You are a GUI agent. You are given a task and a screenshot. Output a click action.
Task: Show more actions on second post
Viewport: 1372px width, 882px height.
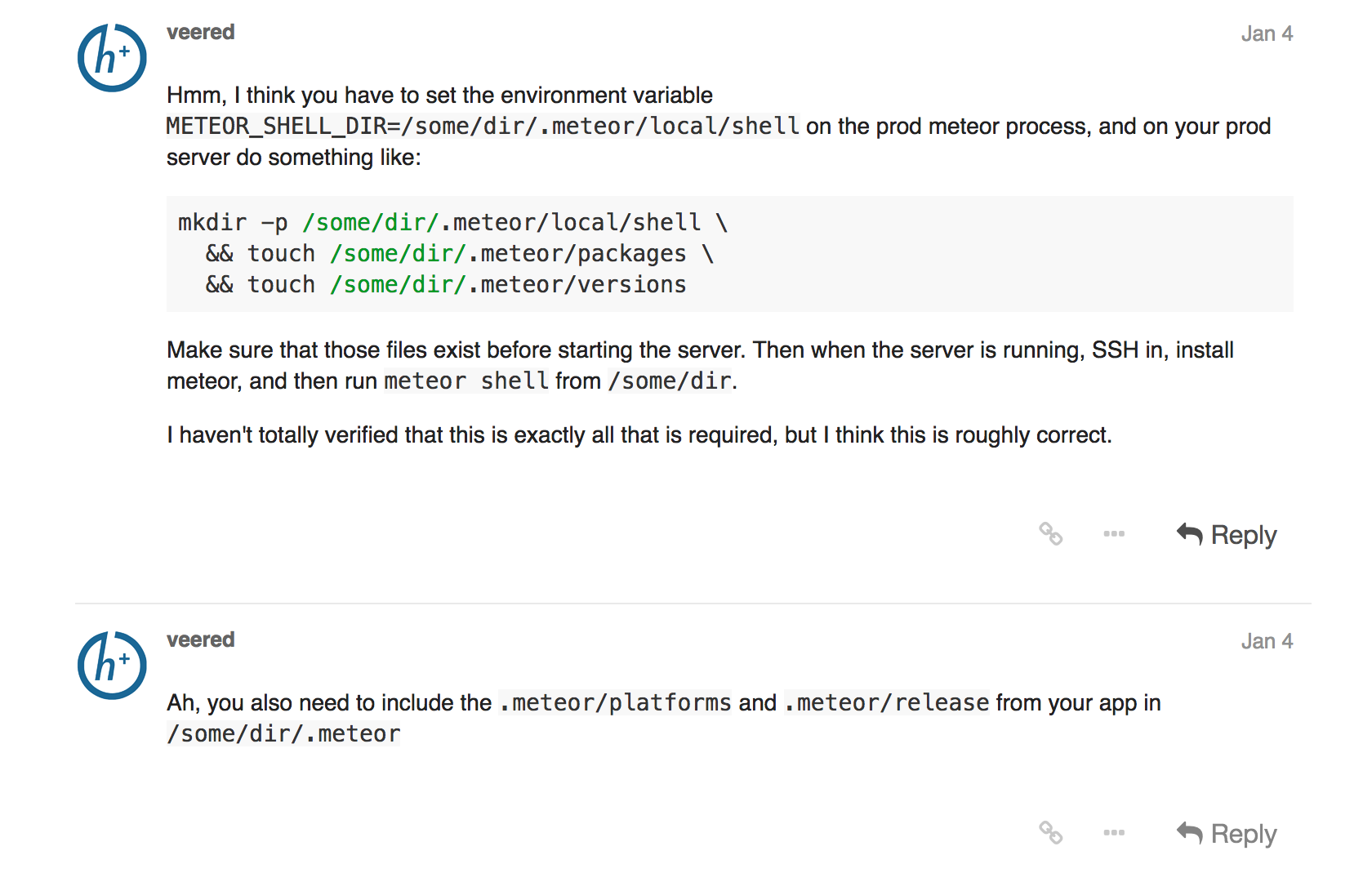[1114, 833]
